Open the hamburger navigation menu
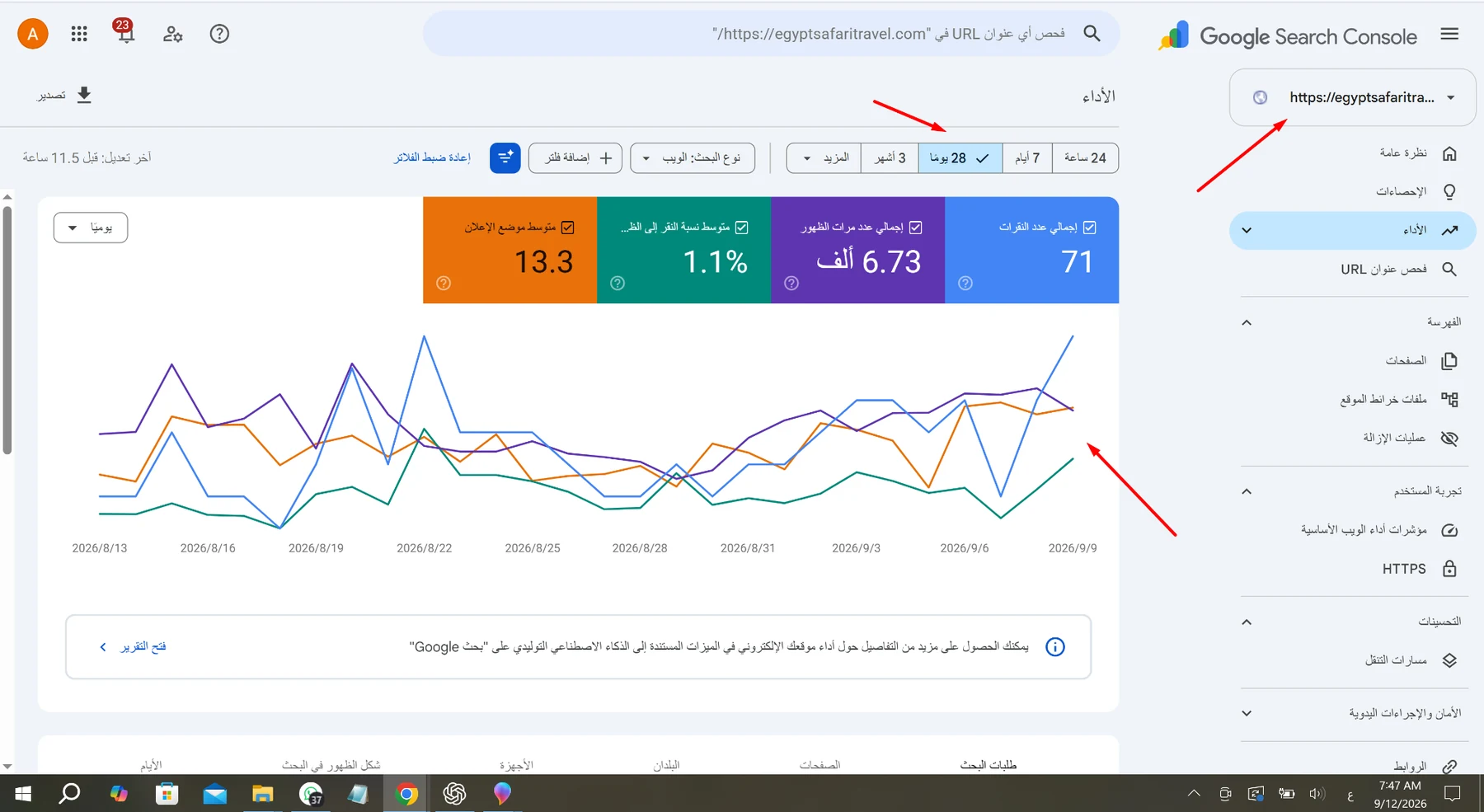Screen dimensions: 1484x812 coord(1449,34)
